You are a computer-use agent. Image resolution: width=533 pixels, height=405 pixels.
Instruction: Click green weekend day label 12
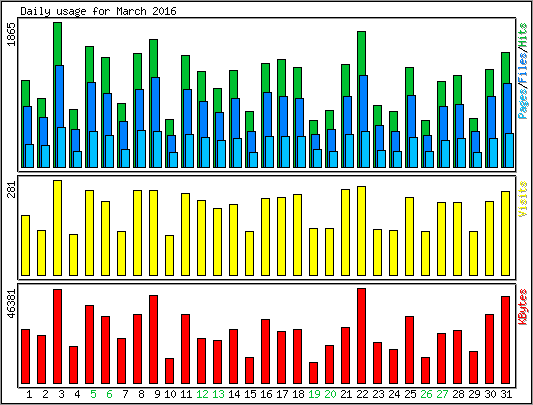click(x=202, y=394)
